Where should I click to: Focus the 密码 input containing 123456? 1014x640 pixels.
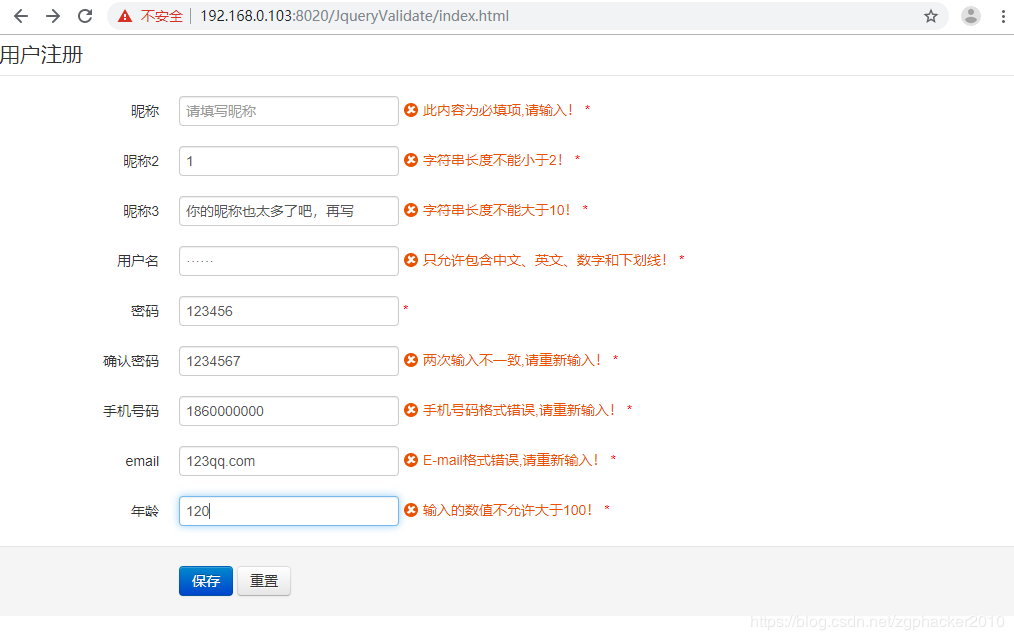pyautogui.click(x=288, y=311)
